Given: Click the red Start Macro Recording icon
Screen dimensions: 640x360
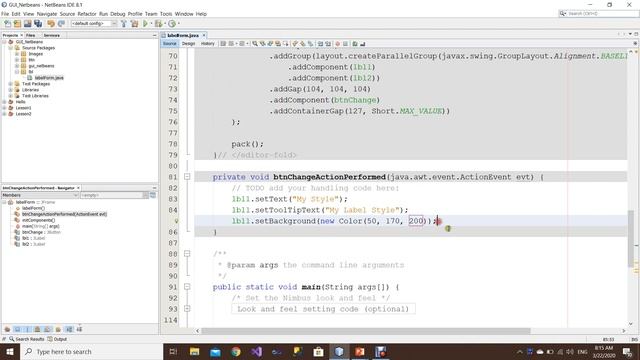Looking at the screenshot, I should (x=338, y=44).
